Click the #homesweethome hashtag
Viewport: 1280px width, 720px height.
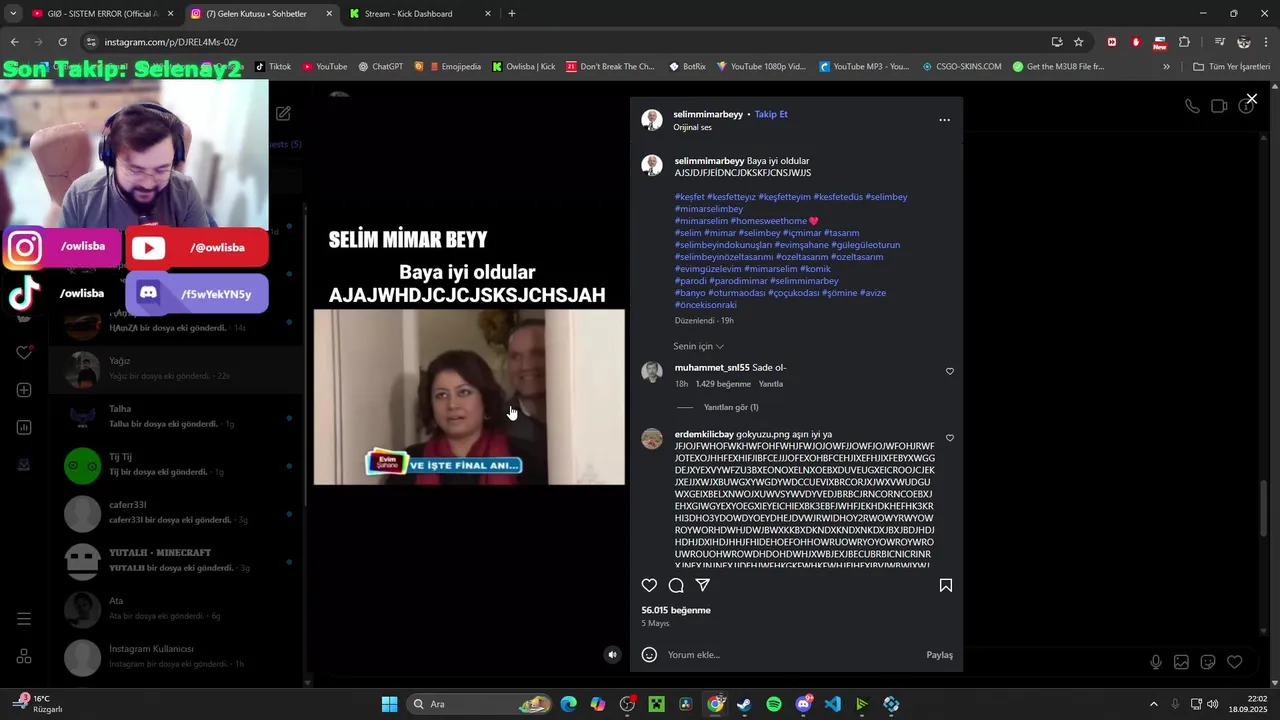point(769,221)
